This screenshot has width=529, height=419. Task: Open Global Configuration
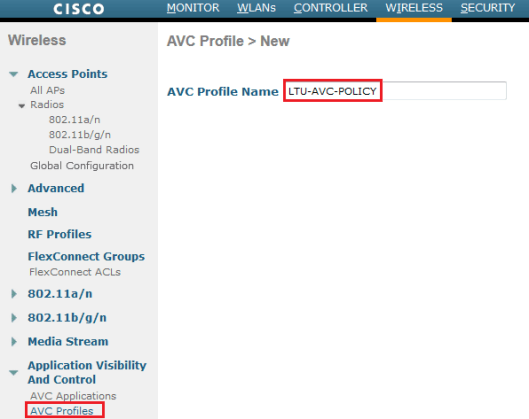click(82, 166)
